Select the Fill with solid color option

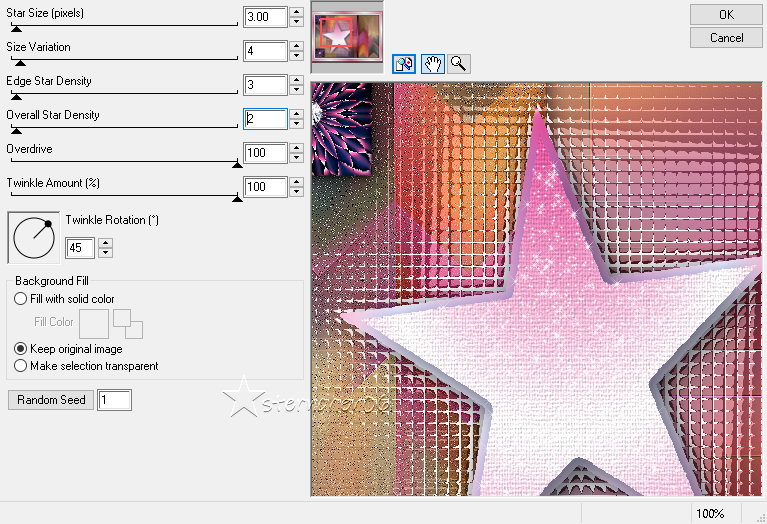tap(21, 299)
